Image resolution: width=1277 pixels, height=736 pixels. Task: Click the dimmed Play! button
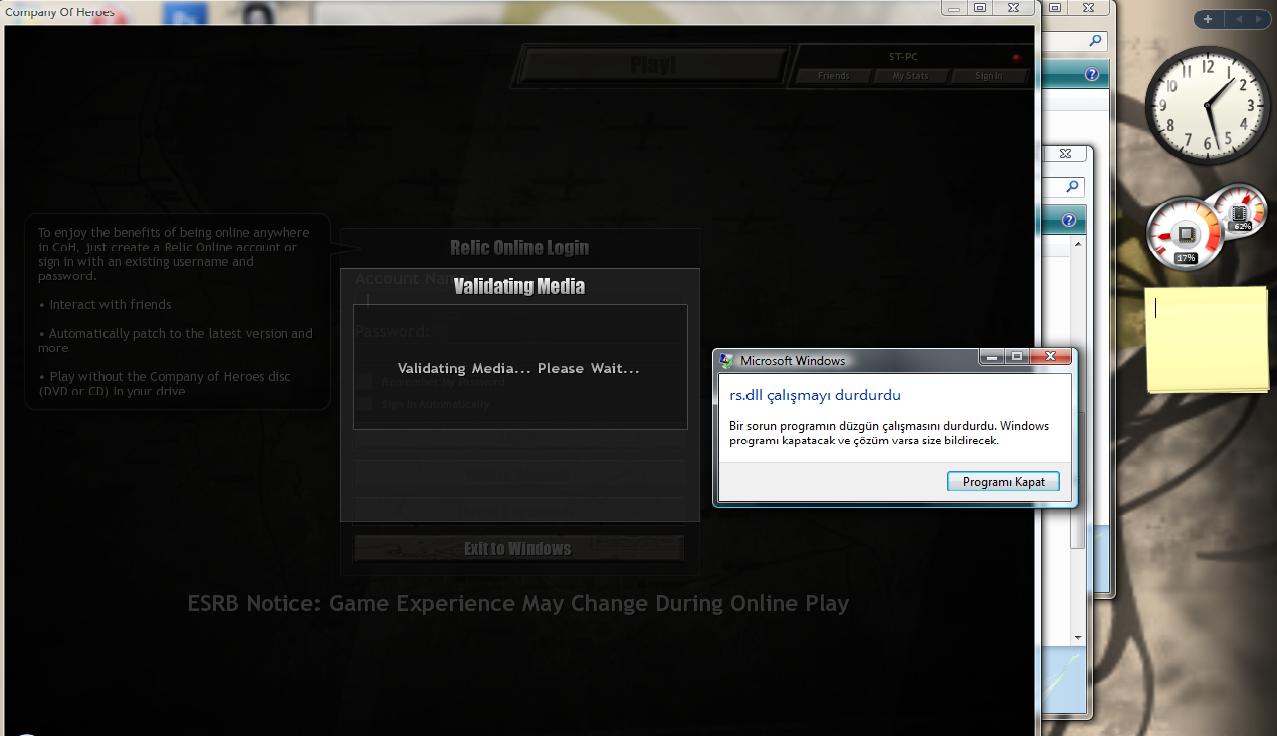point(653,66)
